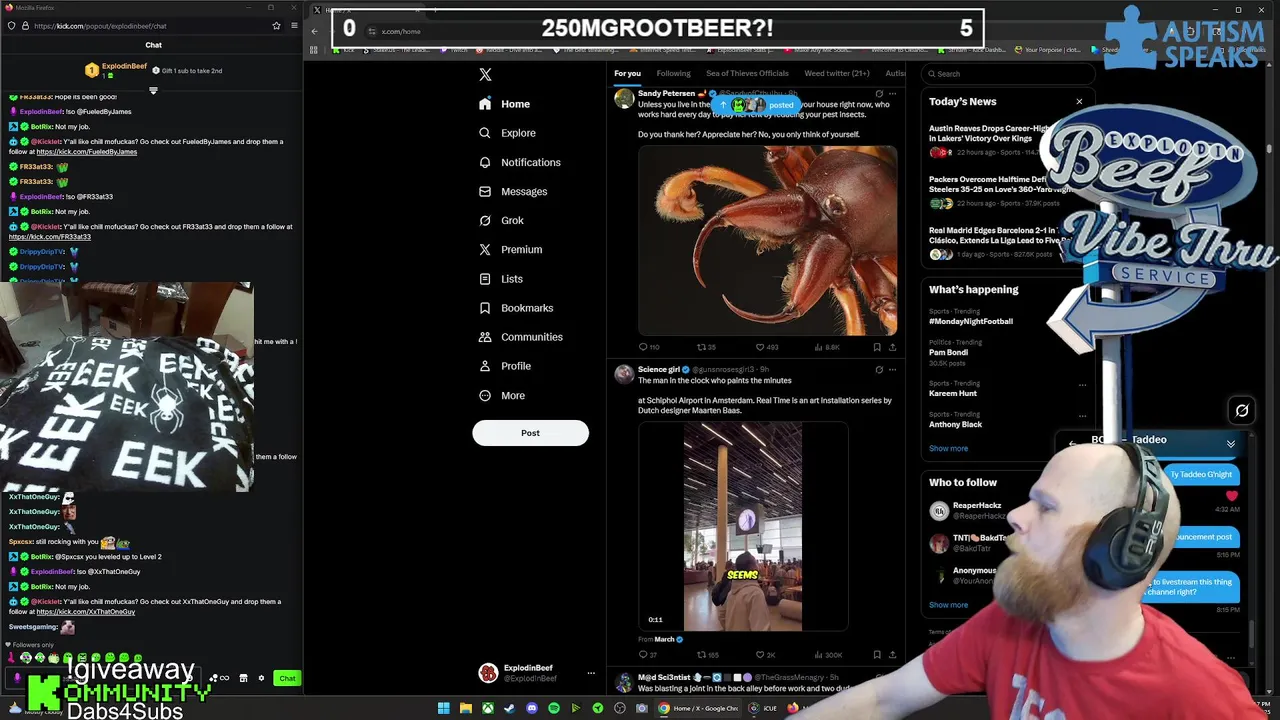Open Windows Start menu on taskbar

(x=443, y=708)
